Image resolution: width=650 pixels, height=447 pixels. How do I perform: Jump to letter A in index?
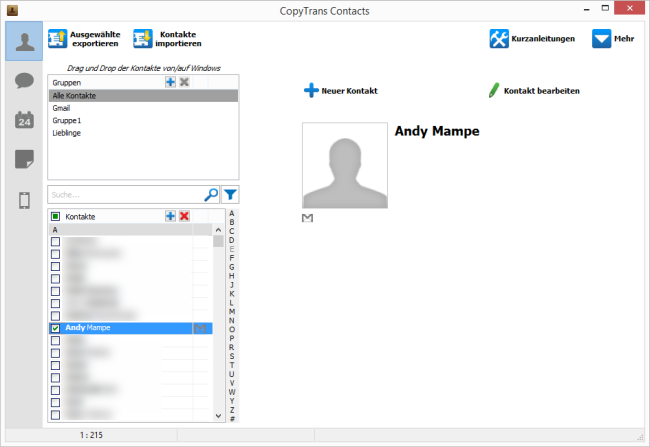(232, 213)
